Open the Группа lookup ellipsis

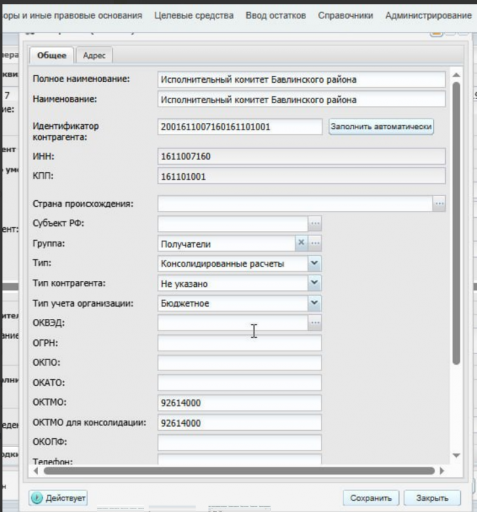315,243
